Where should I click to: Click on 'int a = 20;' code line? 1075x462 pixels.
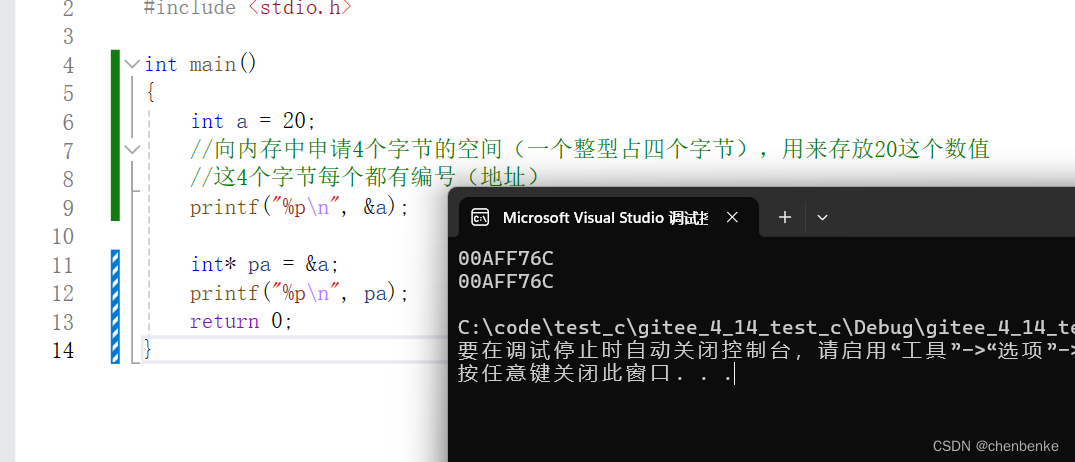coord(253,121)
